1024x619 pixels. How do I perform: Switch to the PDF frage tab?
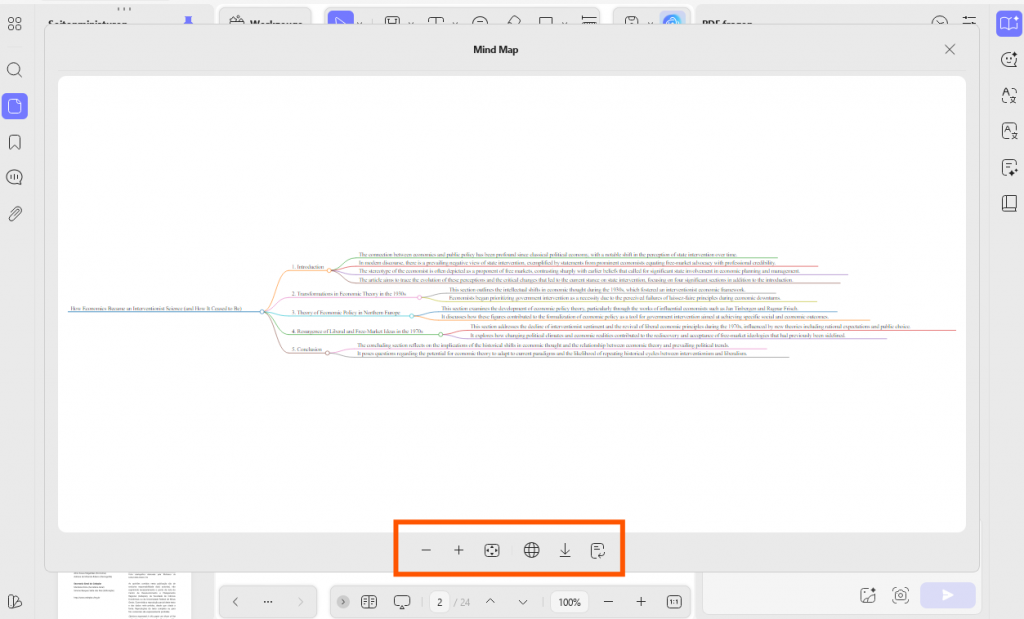727,23
